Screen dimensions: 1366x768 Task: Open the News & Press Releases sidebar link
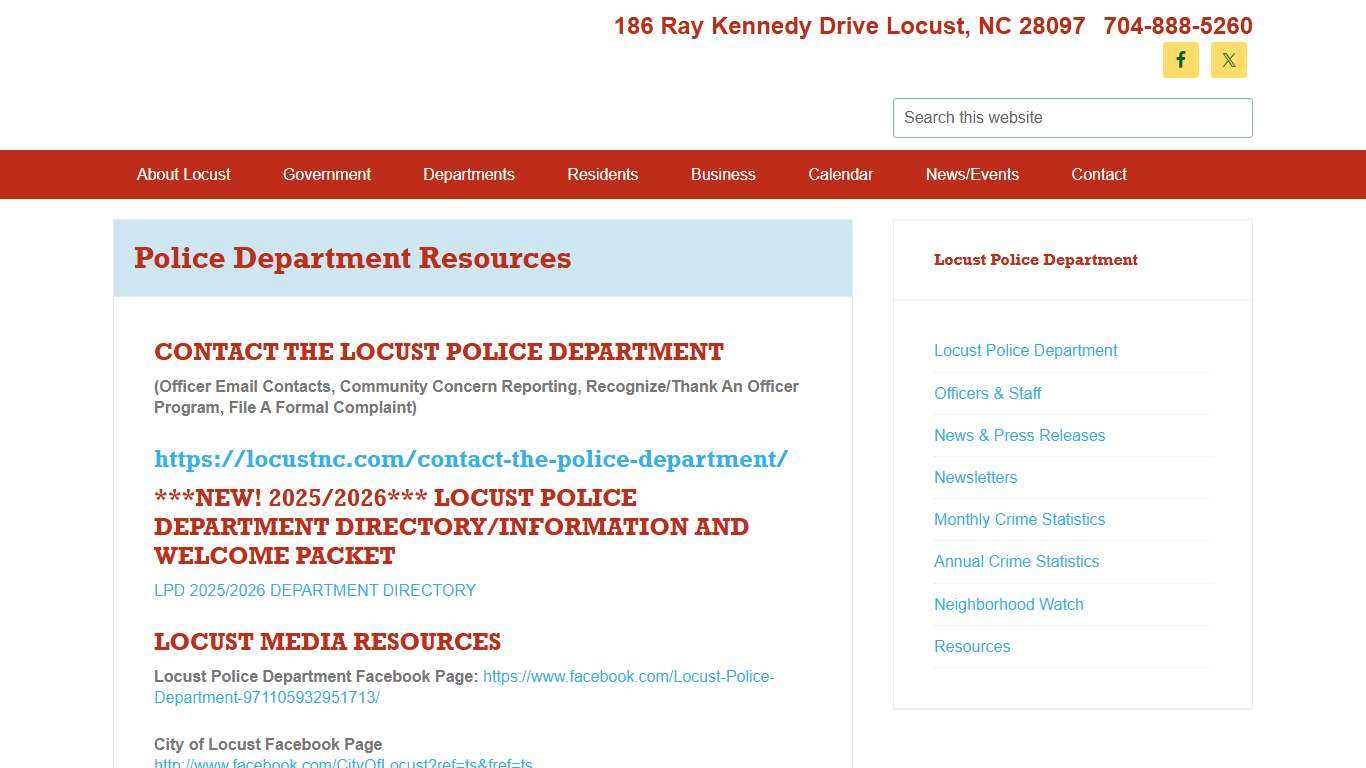(1019, 435)
